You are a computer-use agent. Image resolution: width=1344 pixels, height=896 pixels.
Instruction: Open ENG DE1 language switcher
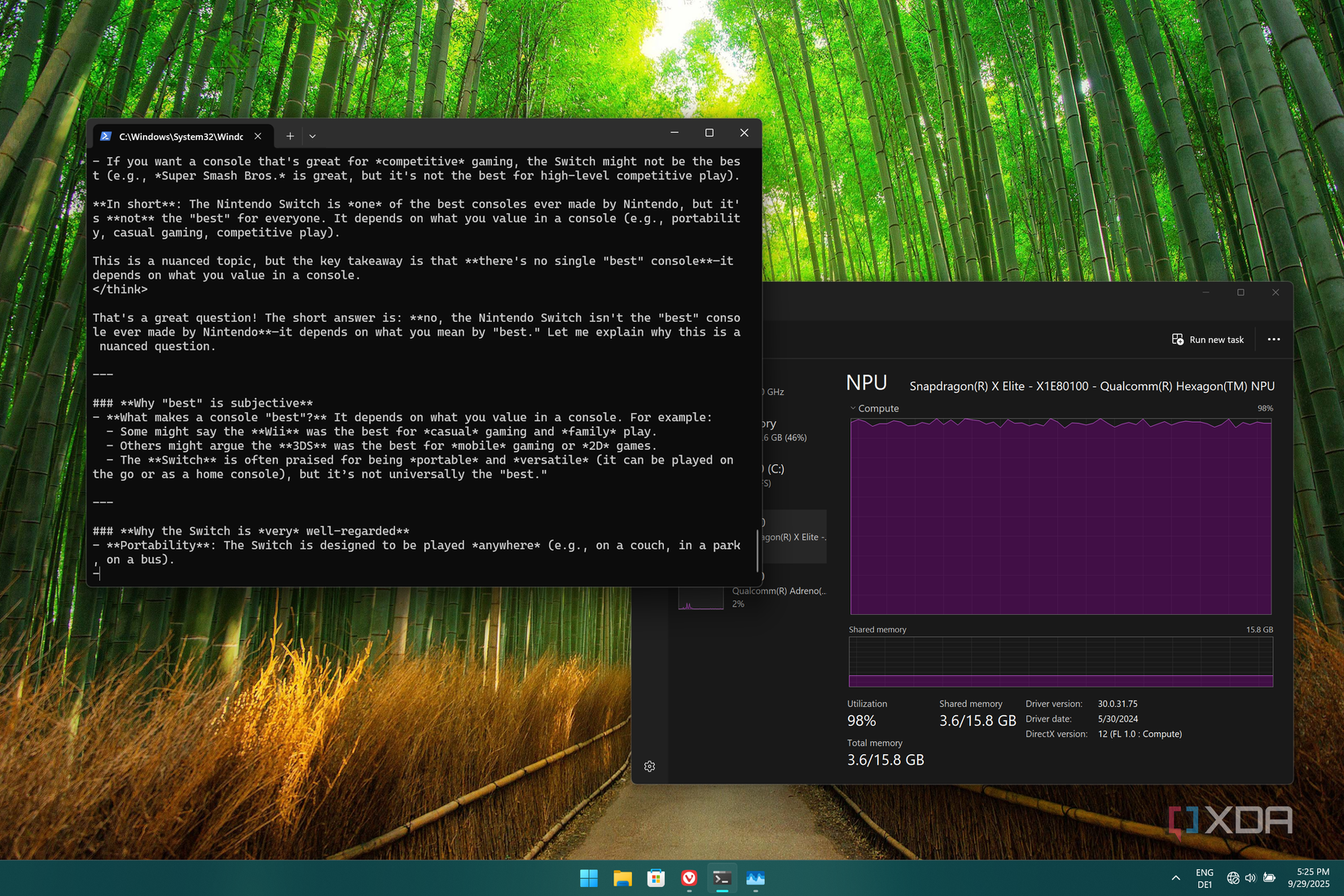pyautogui.click(x=1205, y=878)
